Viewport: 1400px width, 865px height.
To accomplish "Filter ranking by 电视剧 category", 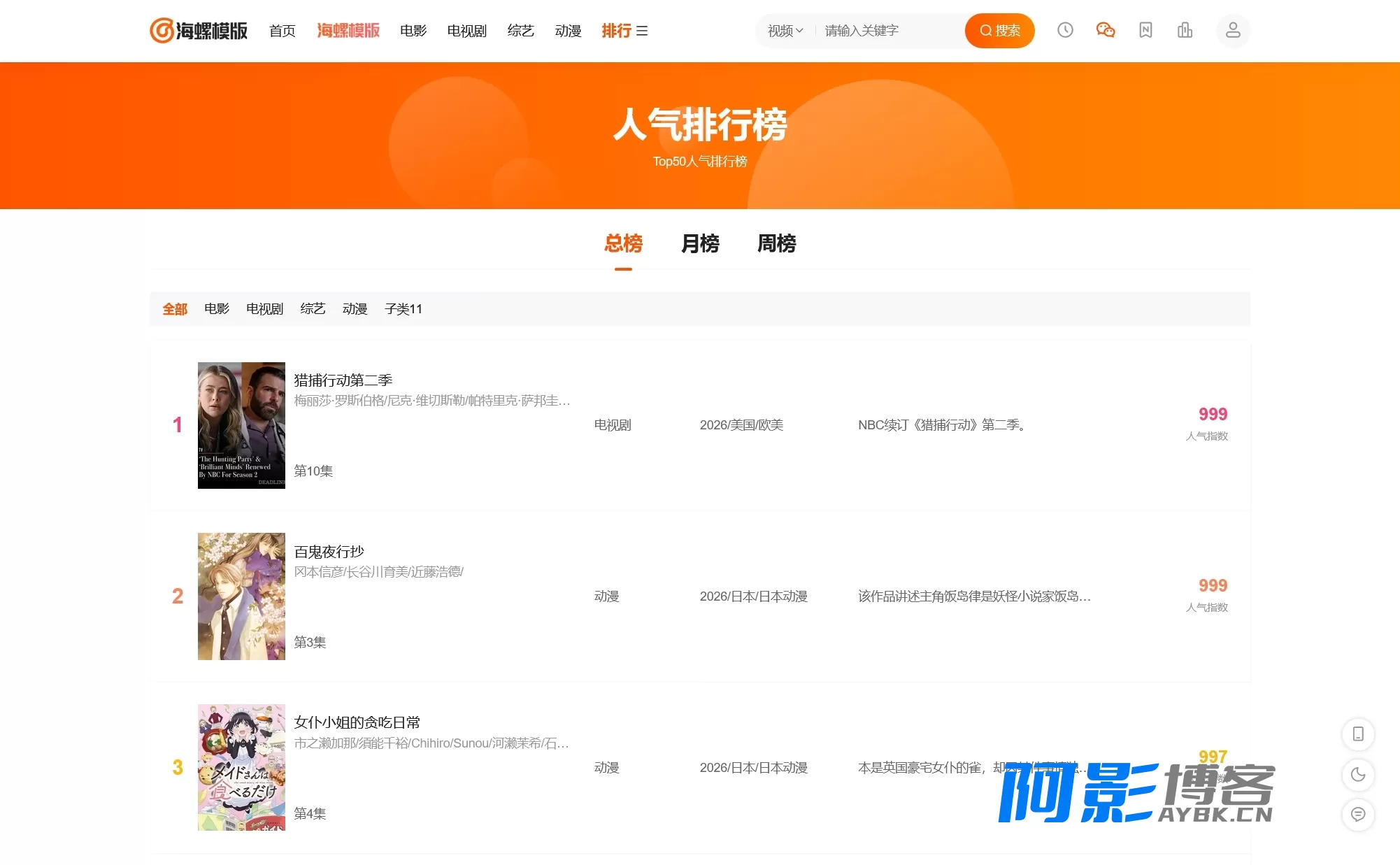I will pos(264,309).
